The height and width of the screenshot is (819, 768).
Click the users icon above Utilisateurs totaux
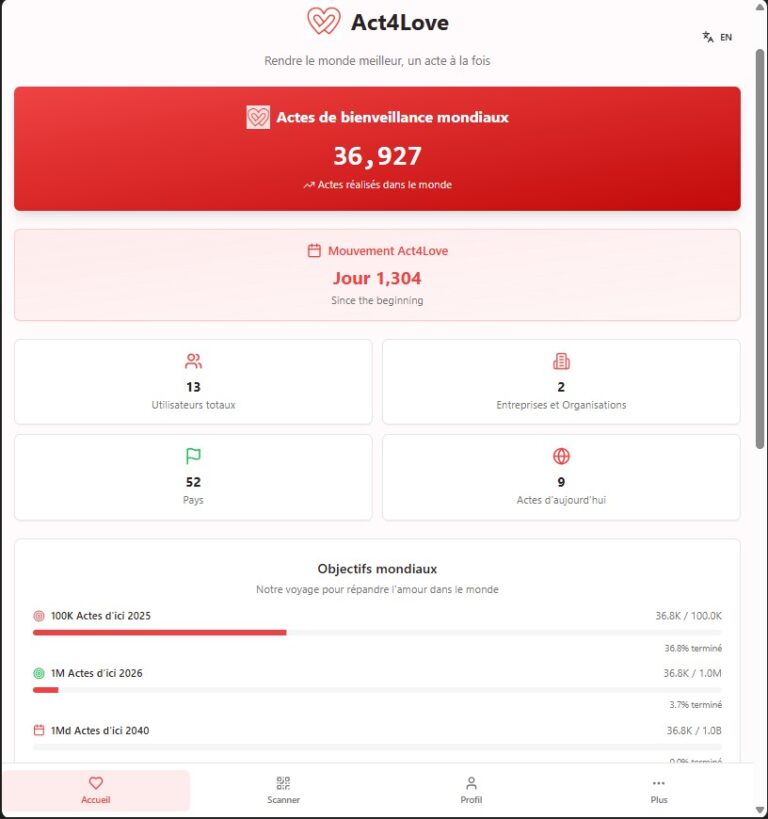coord(193,361)
